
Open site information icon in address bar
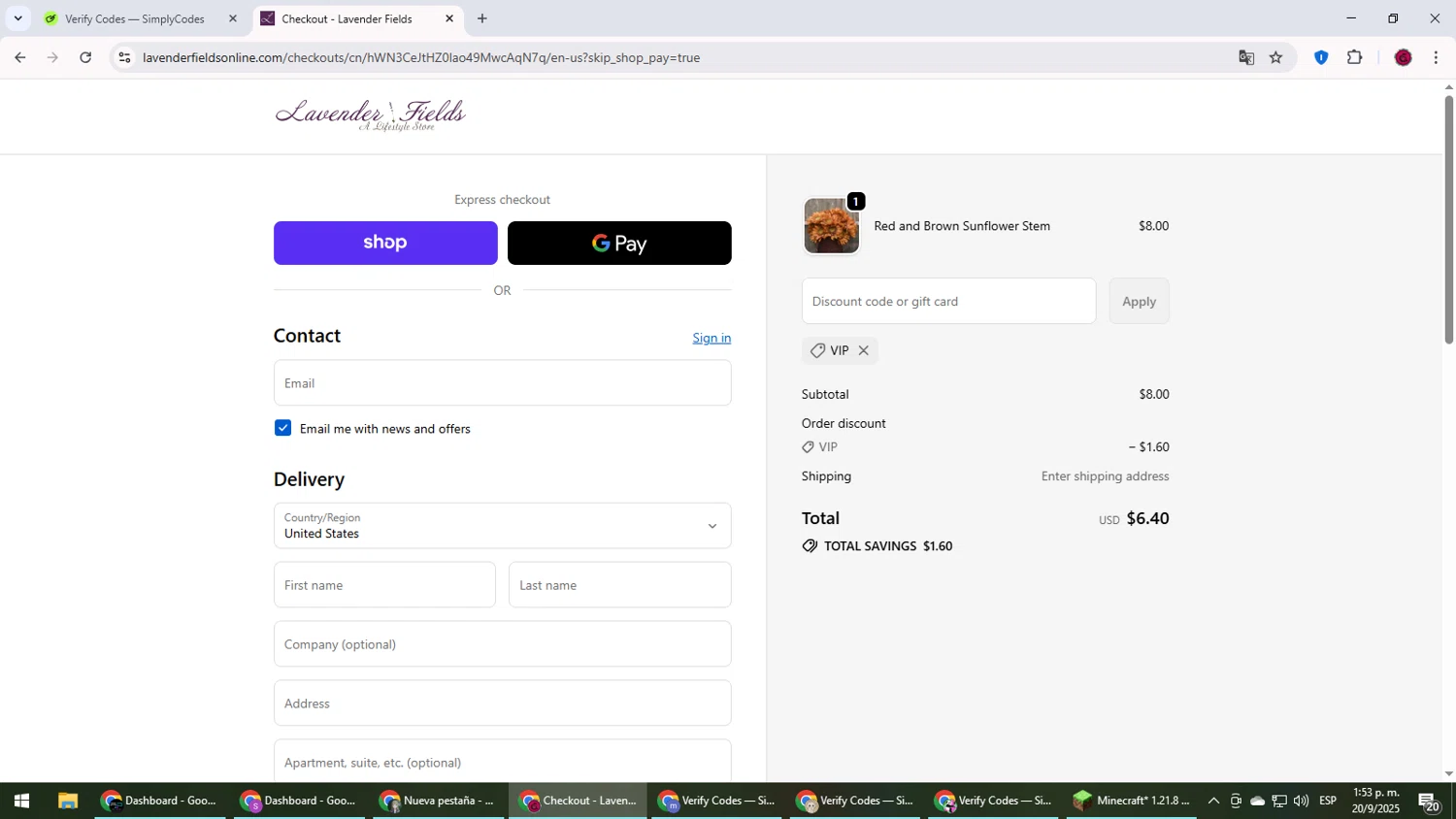(x=124, y=58)
